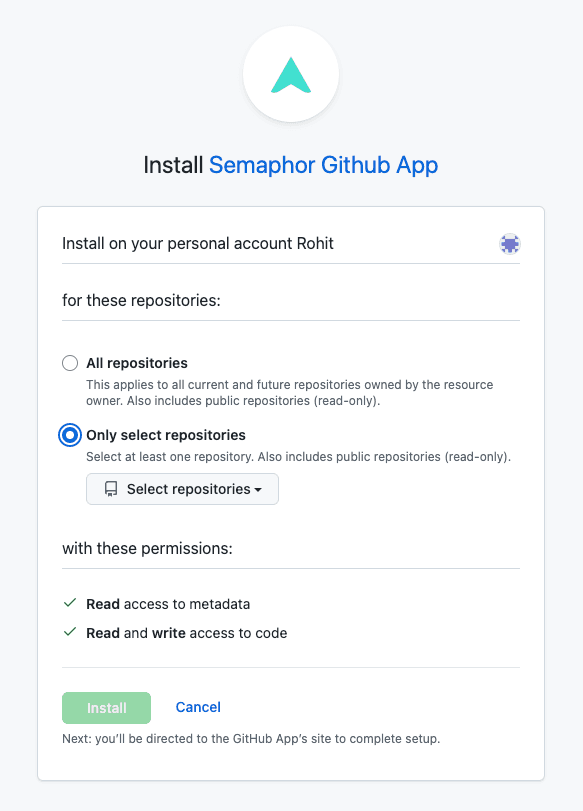Click the repository book icon in Select repositories
The image size is (583, 811).
click(x=110, y=489)
